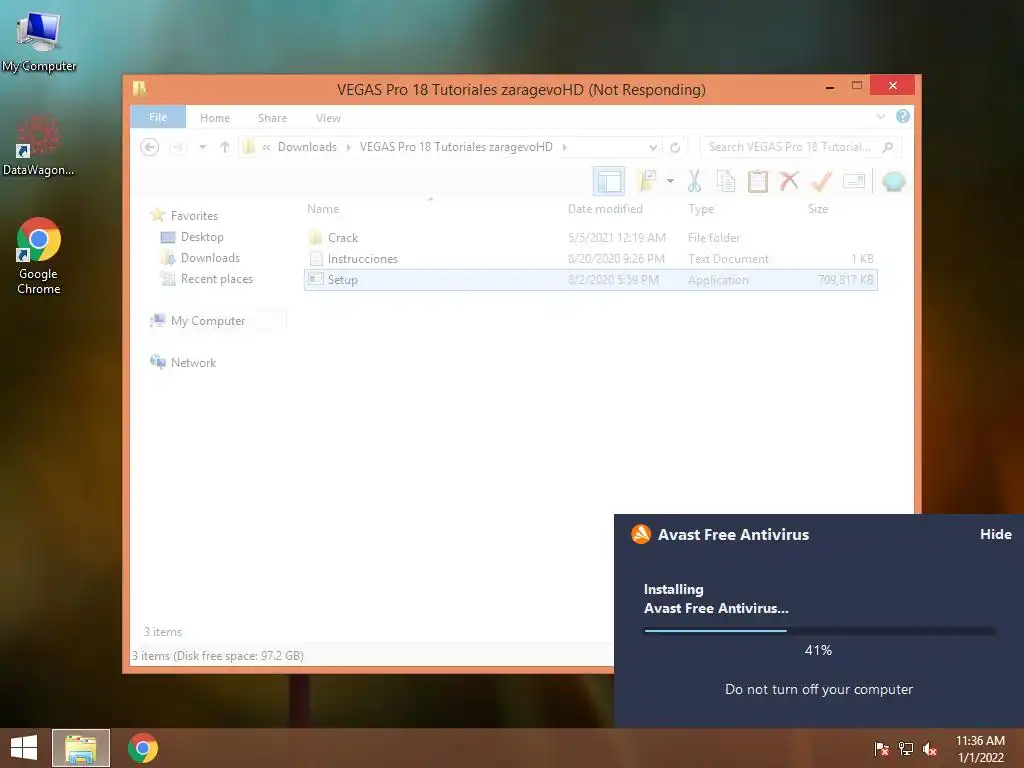Click the VEGAS Pro 18 Tutoriales breadcrumb

456,147
